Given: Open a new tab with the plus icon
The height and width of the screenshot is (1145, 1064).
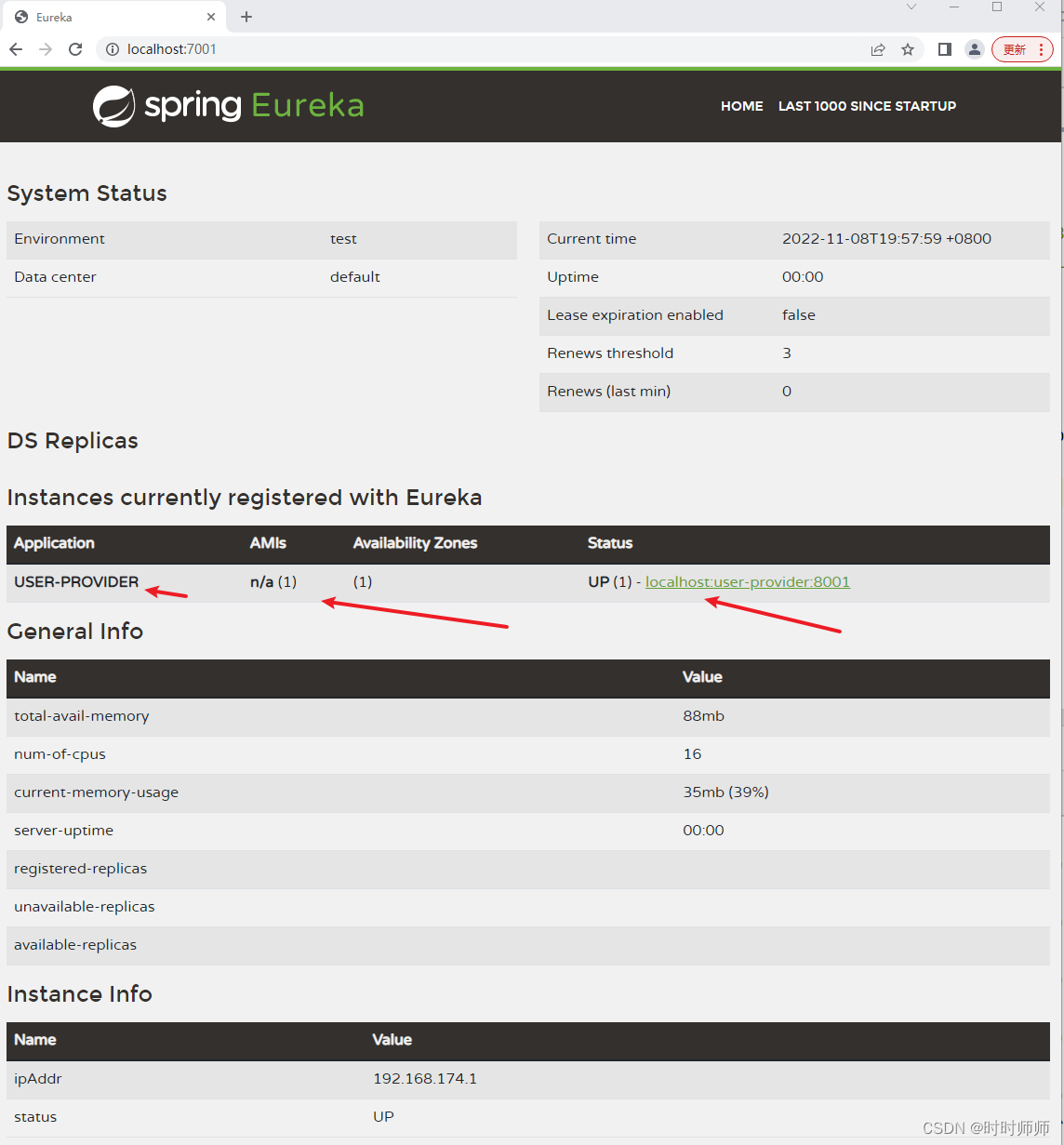Looking at the screenshot, I should (246, 17).
